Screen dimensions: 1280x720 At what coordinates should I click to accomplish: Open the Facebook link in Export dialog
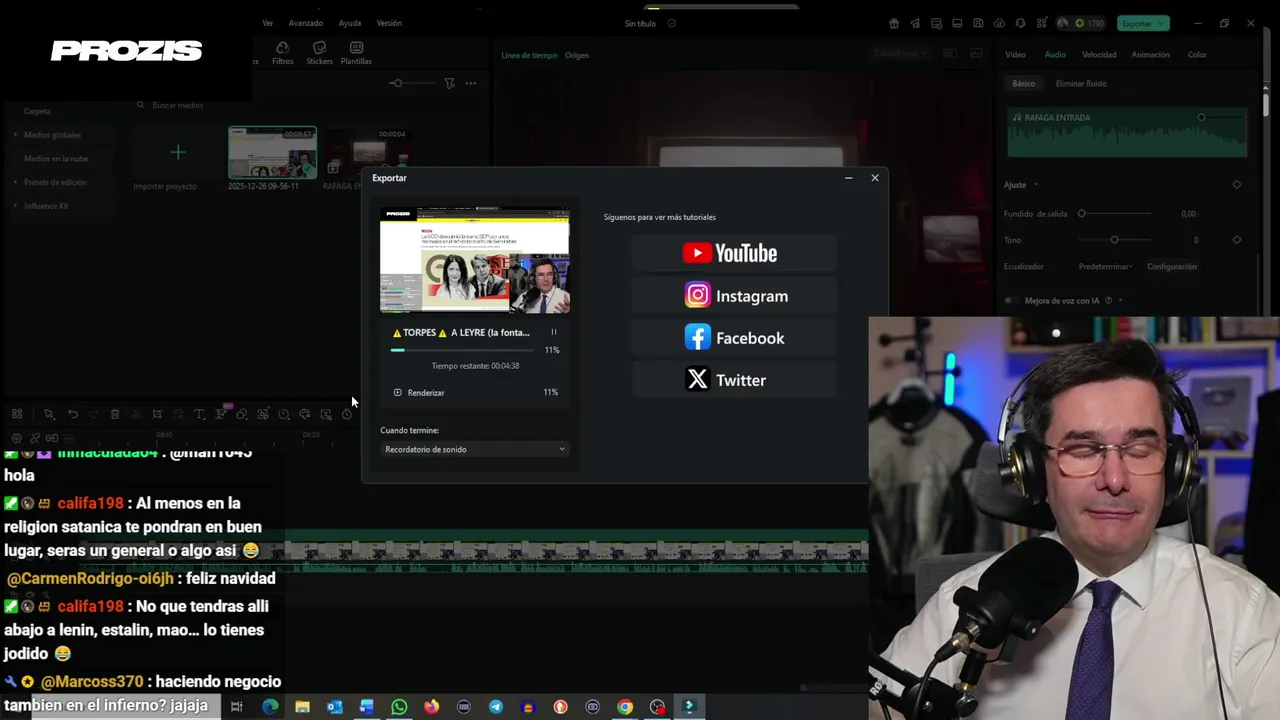[734, 338]
